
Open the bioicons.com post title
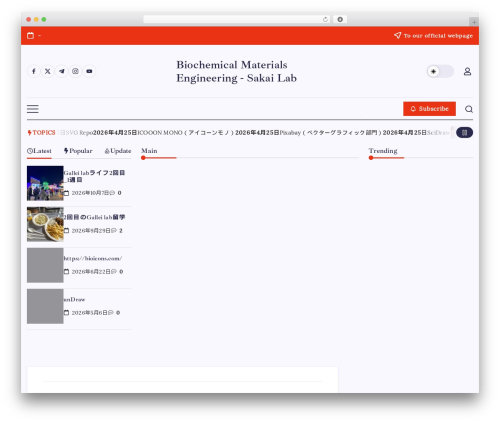(93, 258)
